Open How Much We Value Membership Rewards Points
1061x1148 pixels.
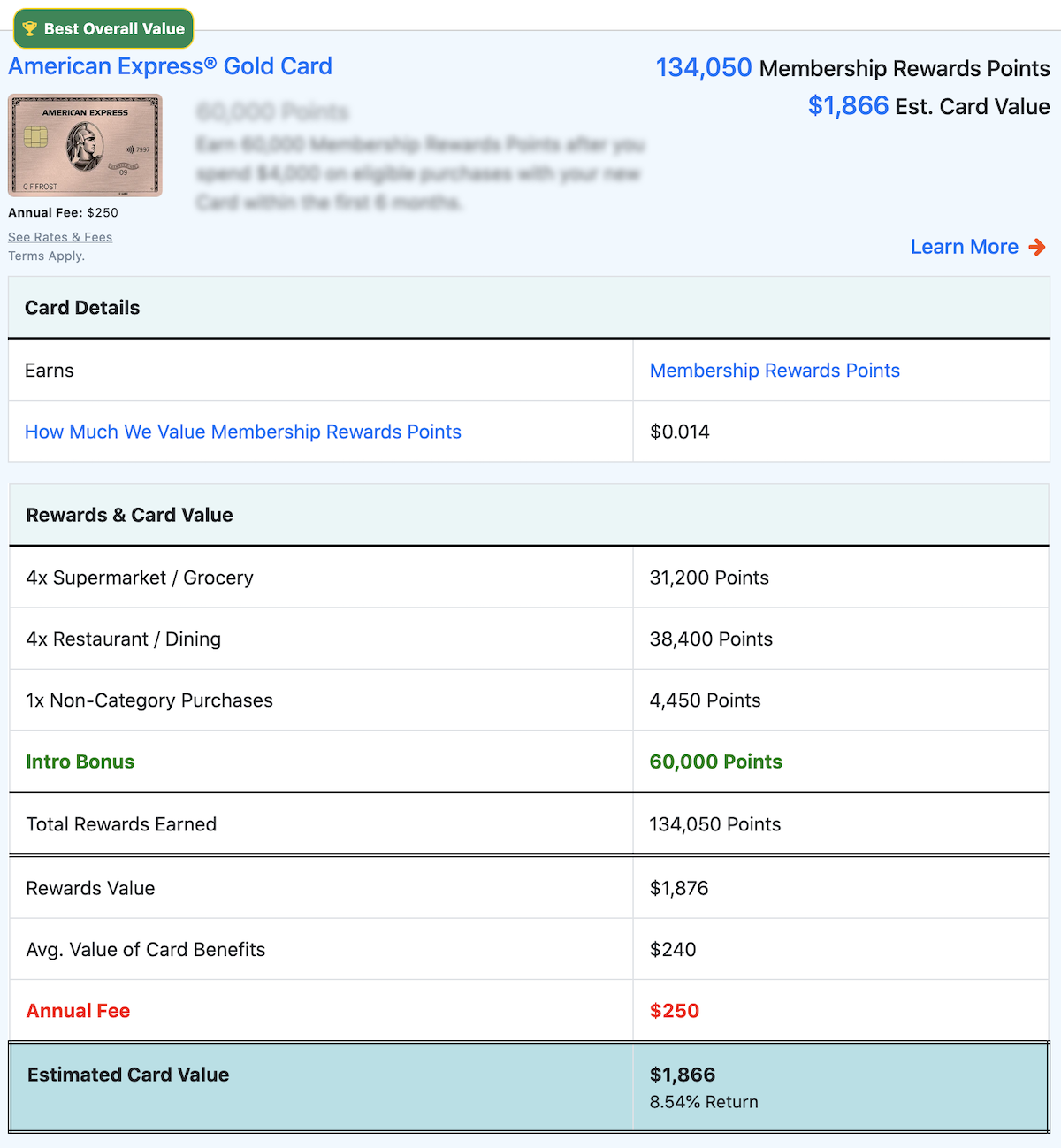pos(243,432)
